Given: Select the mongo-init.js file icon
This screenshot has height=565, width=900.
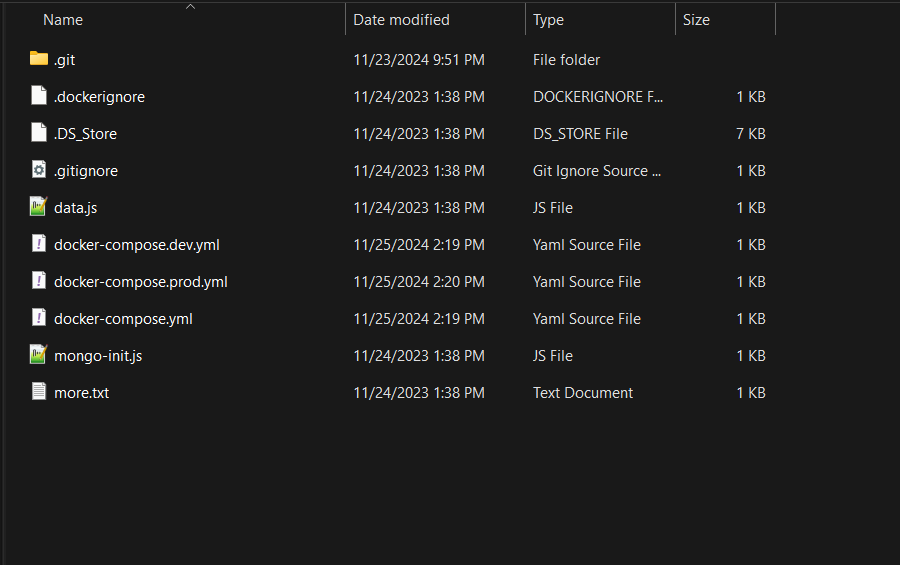Looking at the screenshot, I should 39,355.
